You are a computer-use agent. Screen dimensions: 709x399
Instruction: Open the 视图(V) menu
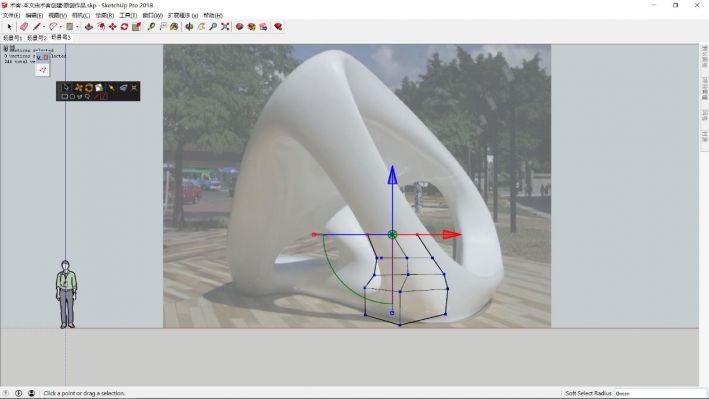57,15
